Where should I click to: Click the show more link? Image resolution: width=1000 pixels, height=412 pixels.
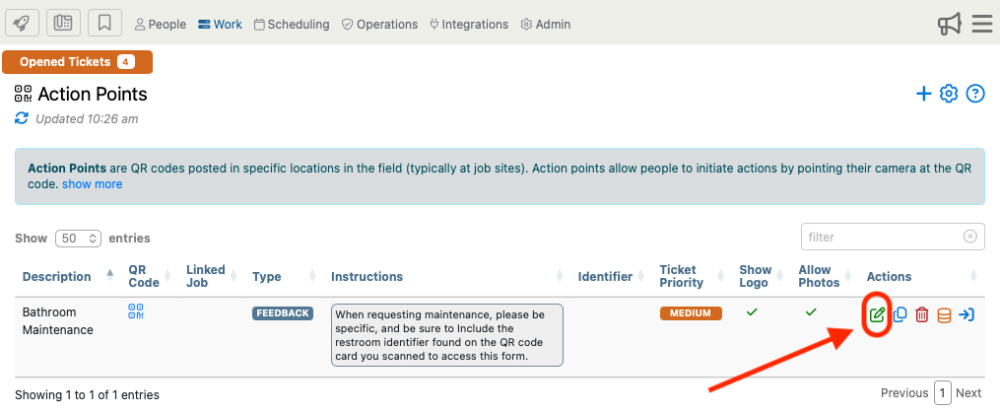(x=92, y=184)
